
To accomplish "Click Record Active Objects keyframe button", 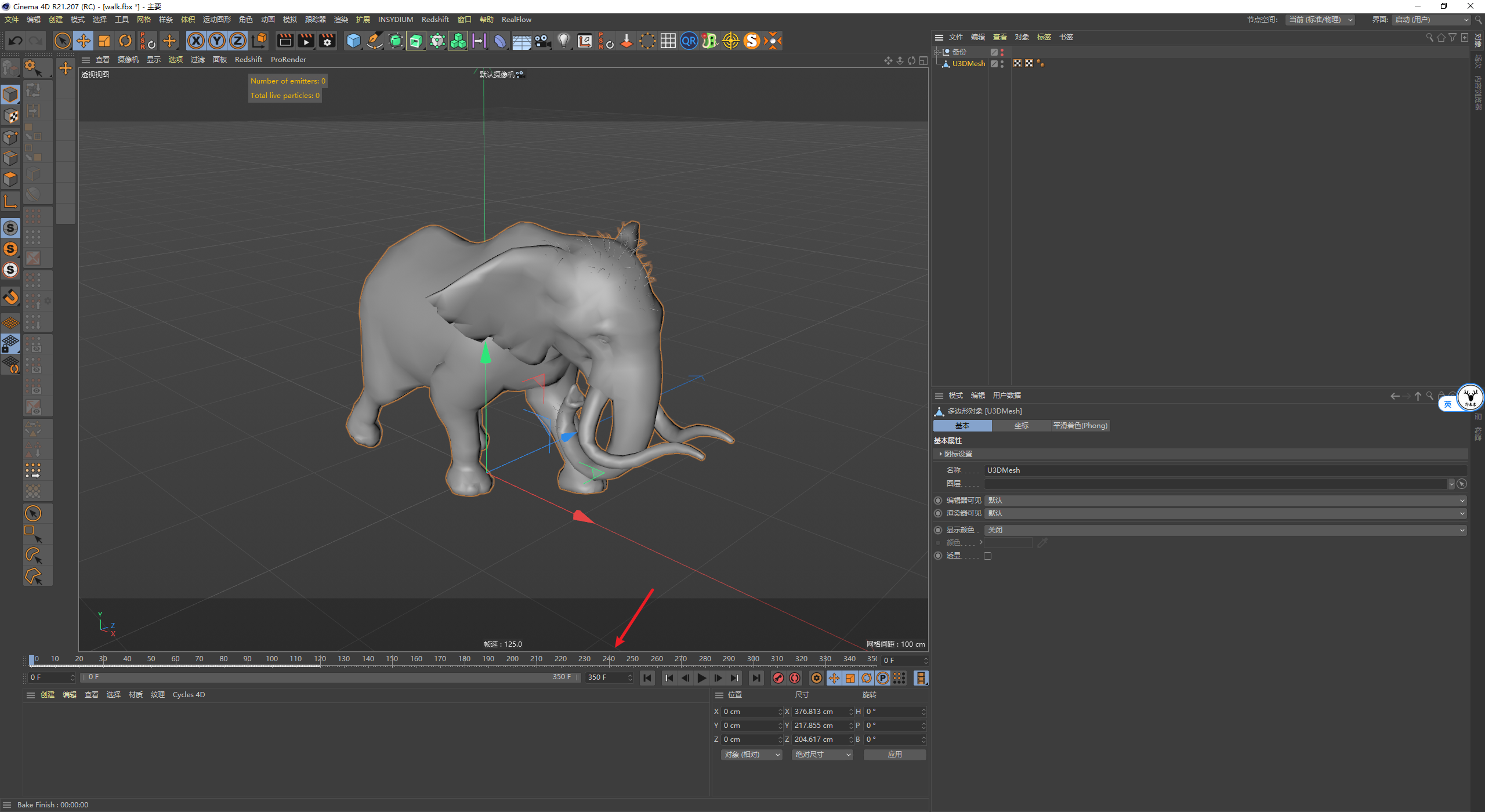I will [778, 678].
